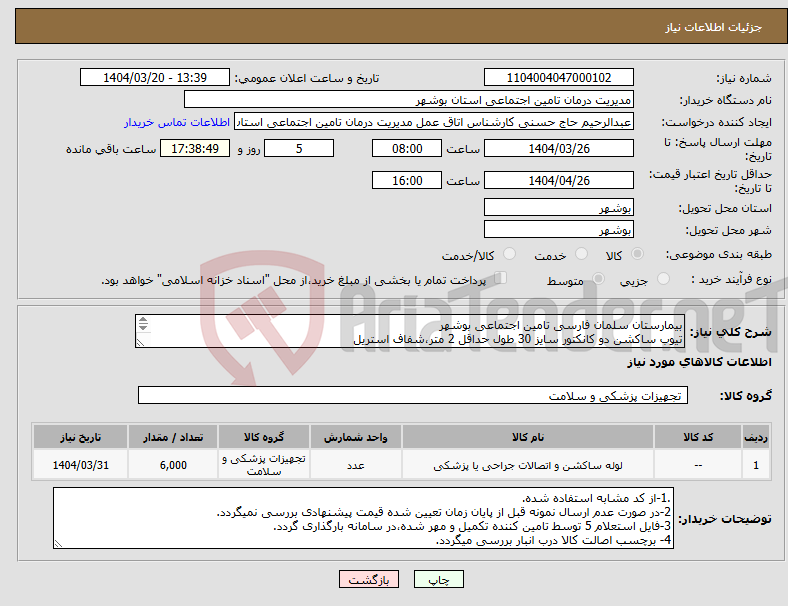Screen dimensions: 788x606
Task: Click the description scroll up arrow
Action: [x=143, y=320]
